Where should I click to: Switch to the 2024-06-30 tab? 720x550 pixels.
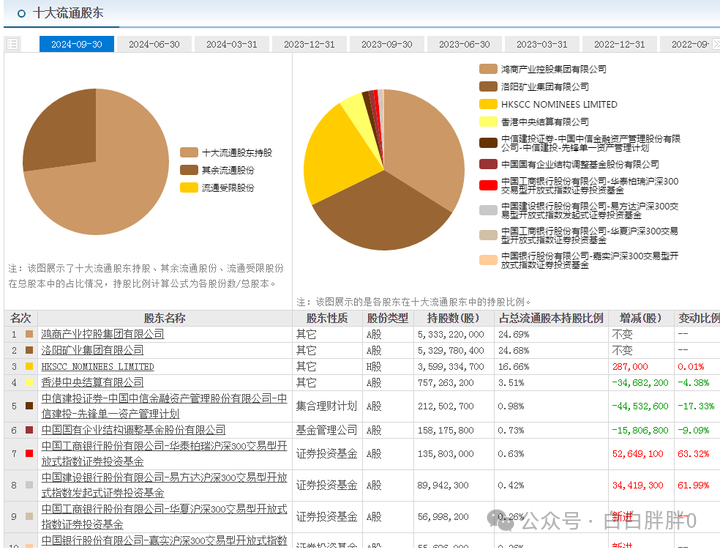click(x=154, y=44)
